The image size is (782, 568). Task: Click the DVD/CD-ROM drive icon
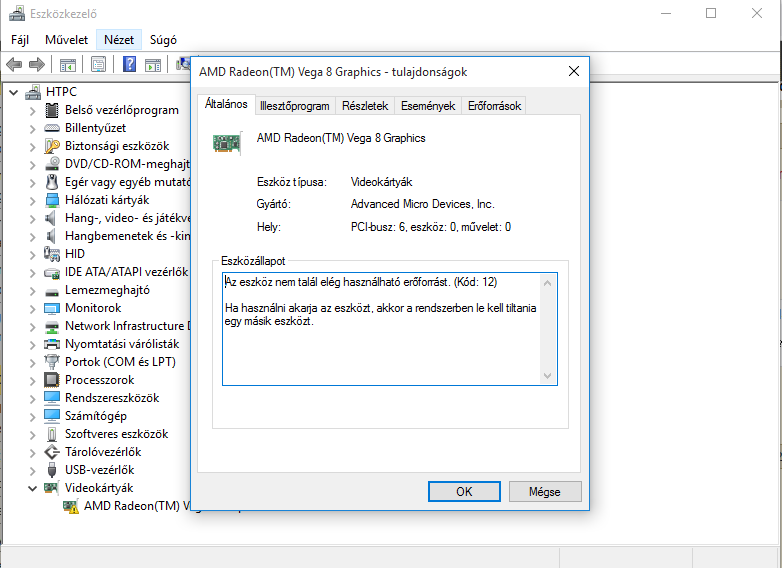(x=52, y=164)
